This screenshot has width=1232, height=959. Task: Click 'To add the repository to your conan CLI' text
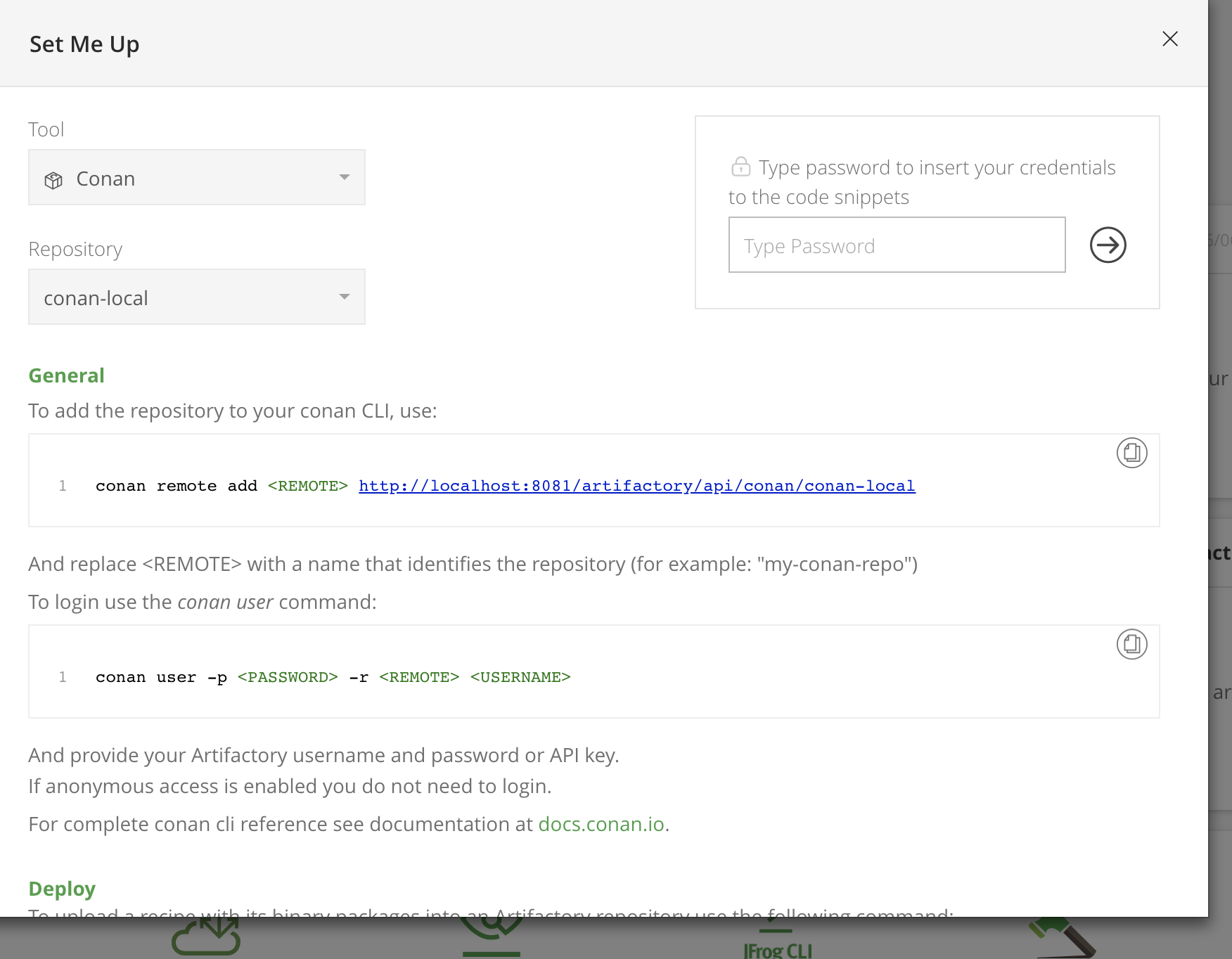(233, 411)
